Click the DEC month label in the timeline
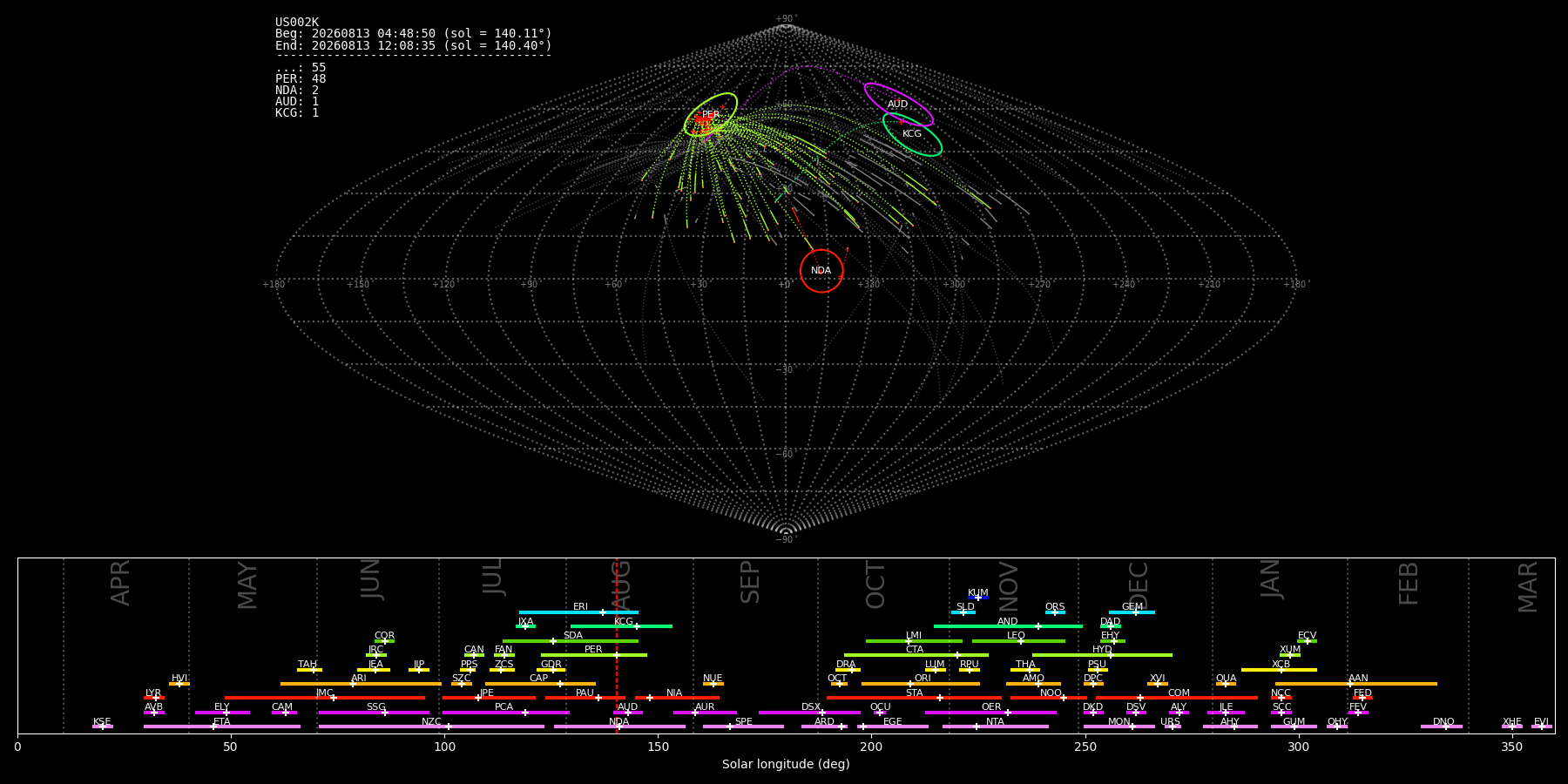1568x784 pixels. point(1139,584)
